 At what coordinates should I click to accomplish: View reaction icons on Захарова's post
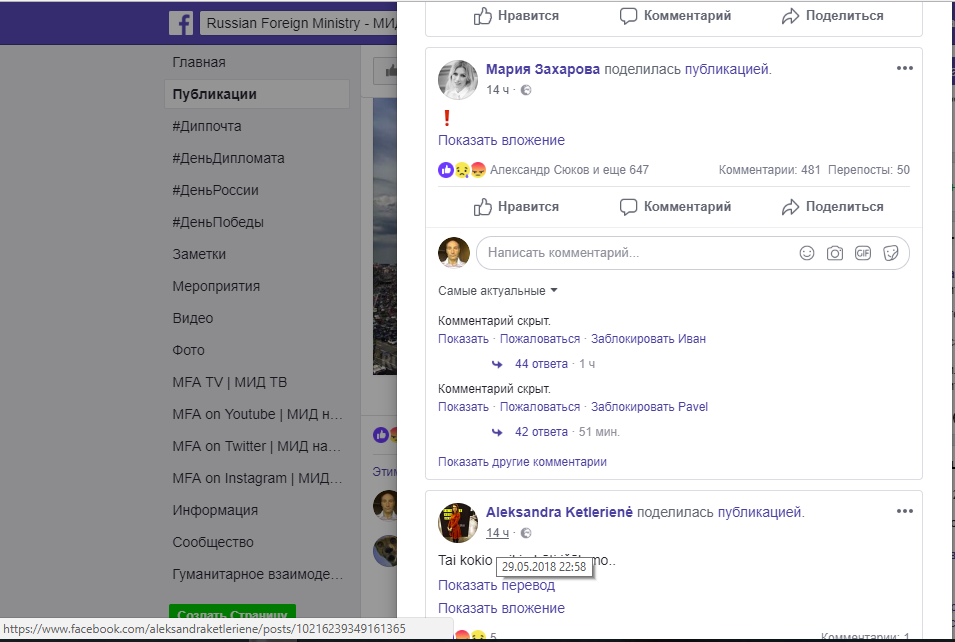pos(462,170)
